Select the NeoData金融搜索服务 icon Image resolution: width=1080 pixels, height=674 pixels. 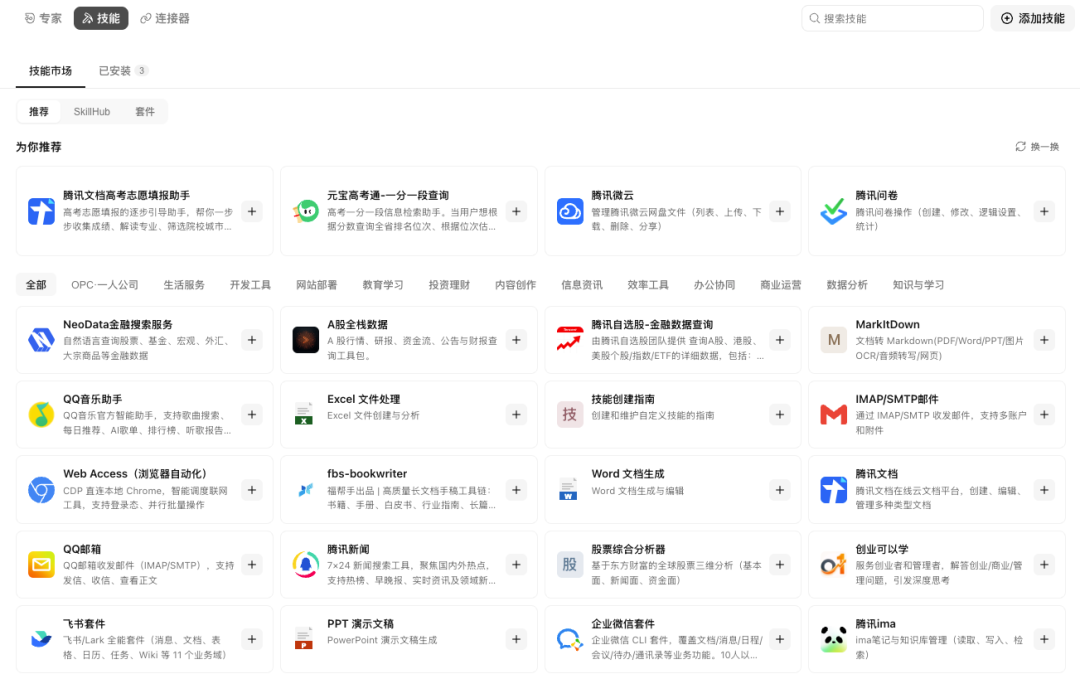pos(41,340)
